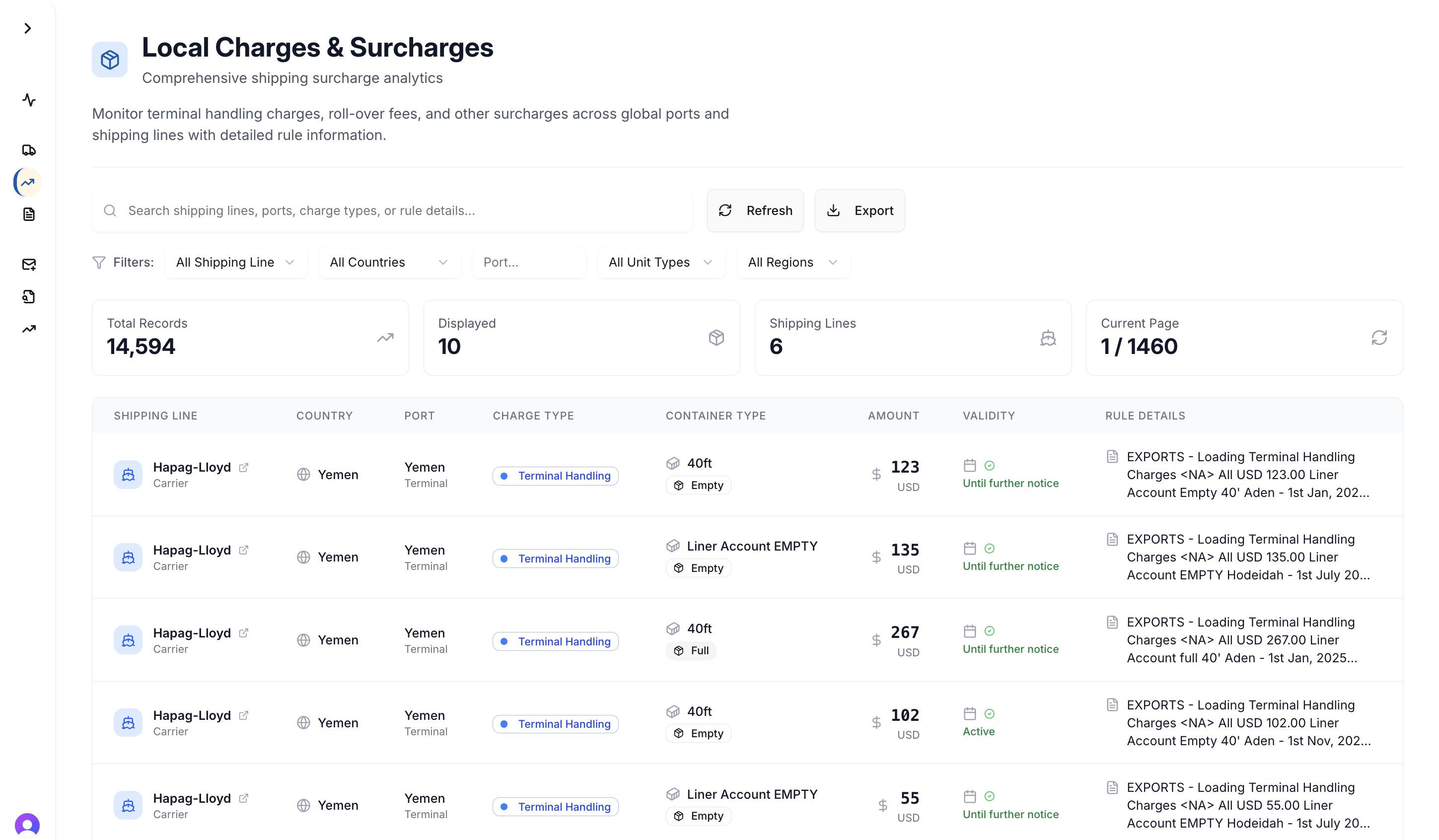The height and width of the screenshot is (840, 1439).
Task: Click the VALIDITY column header
Action: 989,416
